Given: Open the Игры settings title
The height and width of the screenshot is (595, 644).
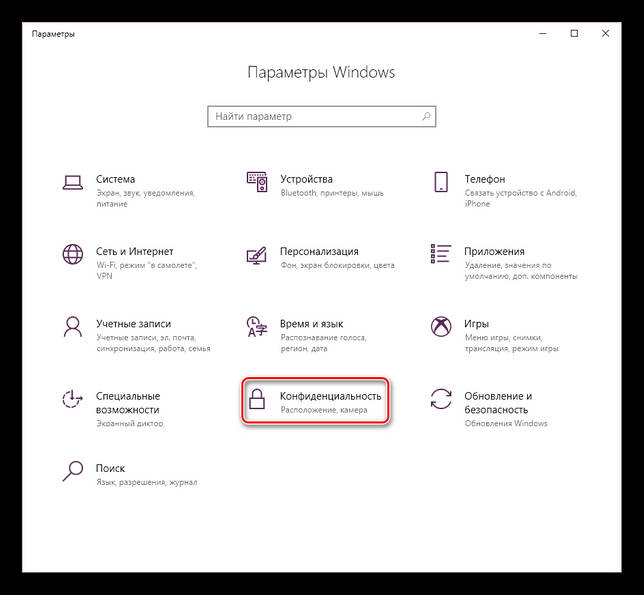Looking at the screenshot, I should pos(476,324).
